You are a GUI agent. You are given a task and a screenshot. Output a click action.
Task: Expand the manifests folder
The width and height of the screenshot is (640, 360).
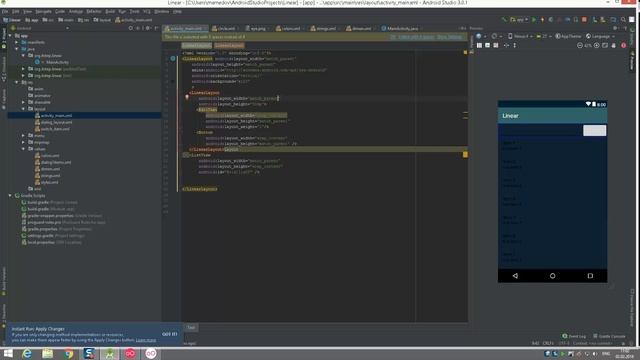tap(17, 42)
